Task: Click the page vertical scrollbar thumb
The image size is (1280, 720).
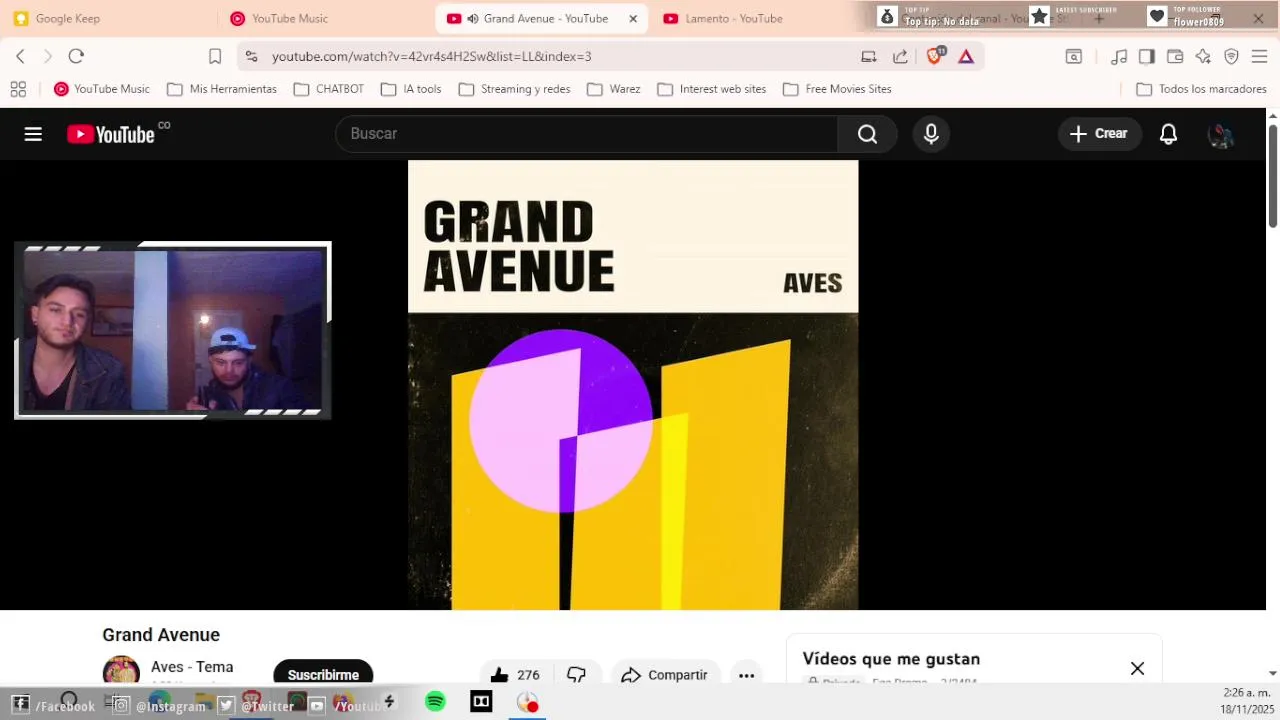Action: click(x=1273, y=176)
